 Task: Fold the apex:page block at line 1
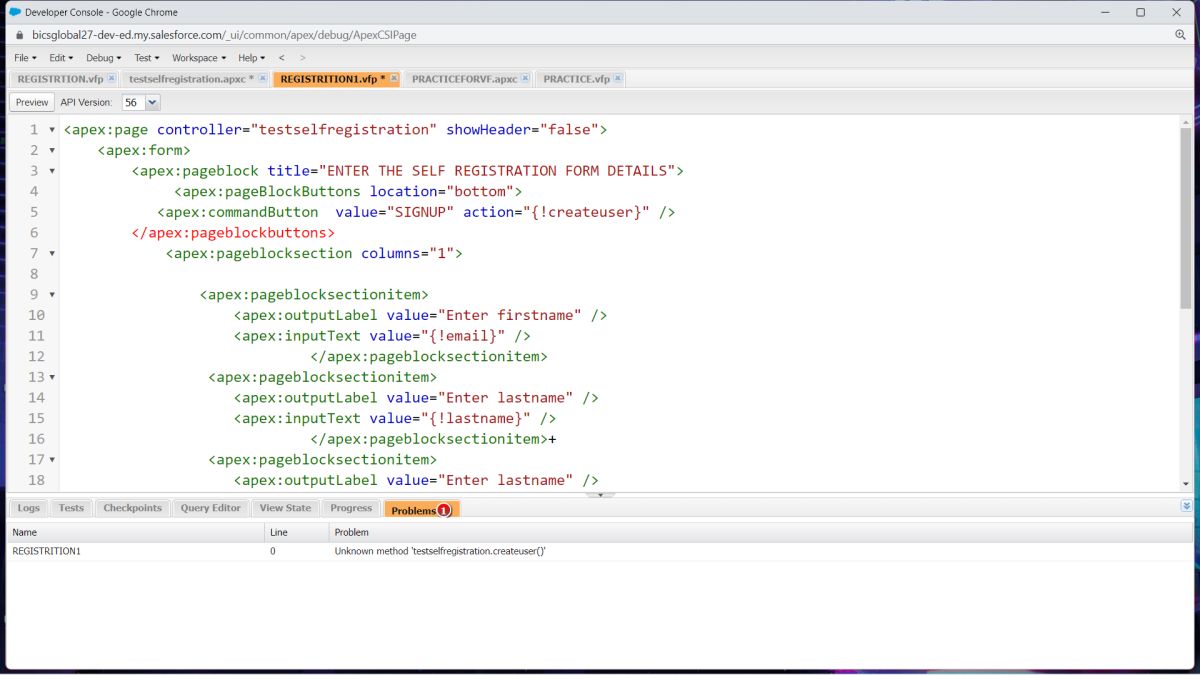click(x=52, y=130)
